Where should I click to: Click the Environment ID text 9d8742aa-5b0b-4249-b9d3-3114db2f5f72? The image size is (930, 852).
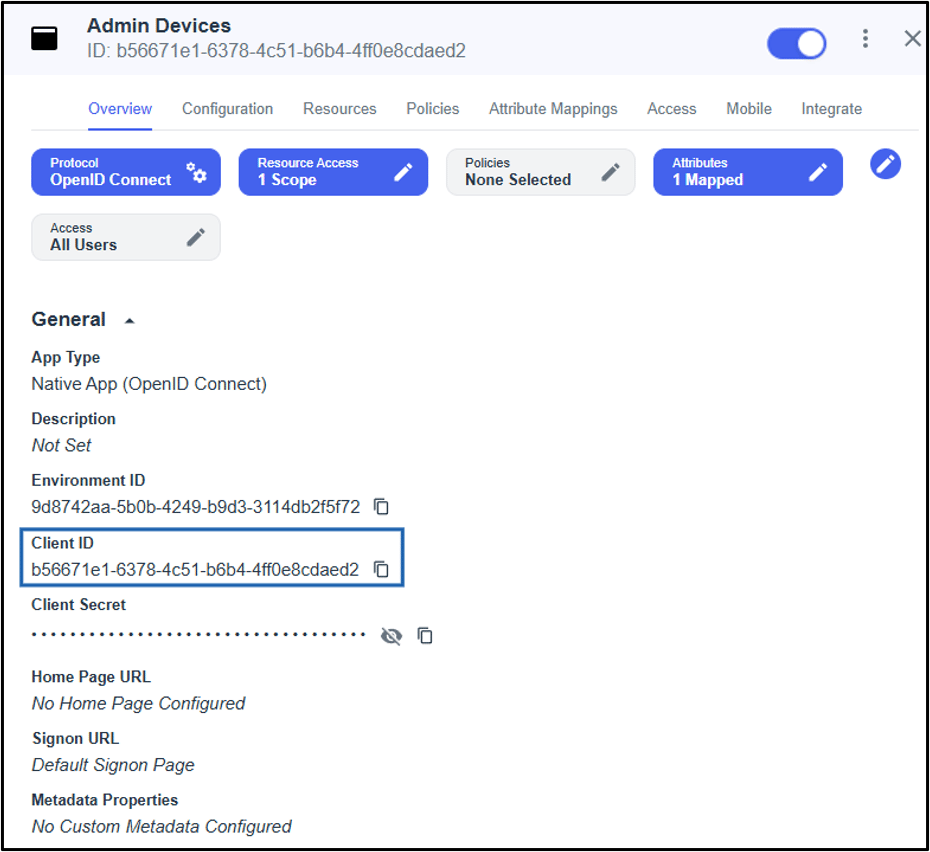pyautogui.click(x=196, y=507)
